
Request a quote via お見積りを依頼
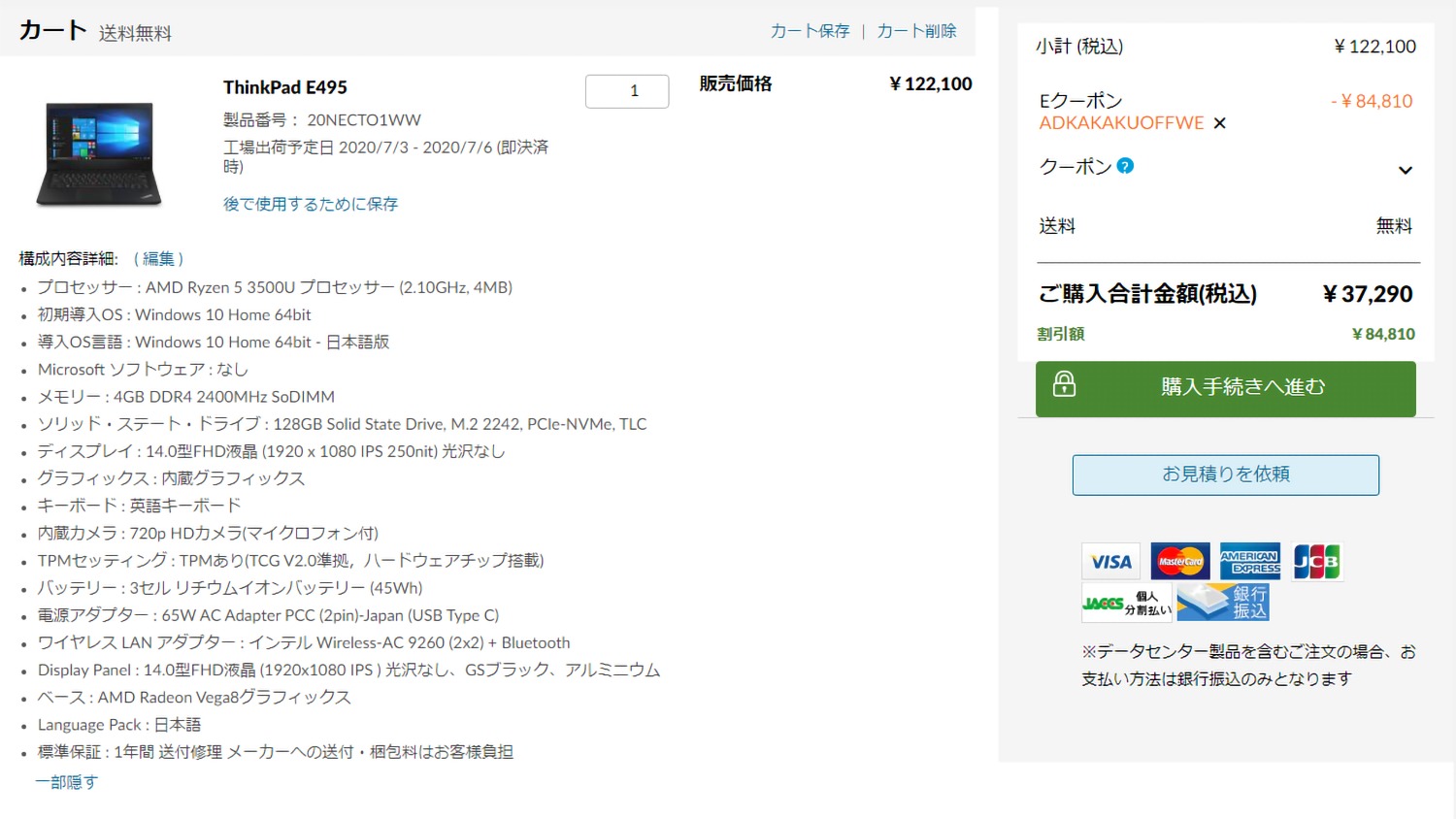(1225, 475)
